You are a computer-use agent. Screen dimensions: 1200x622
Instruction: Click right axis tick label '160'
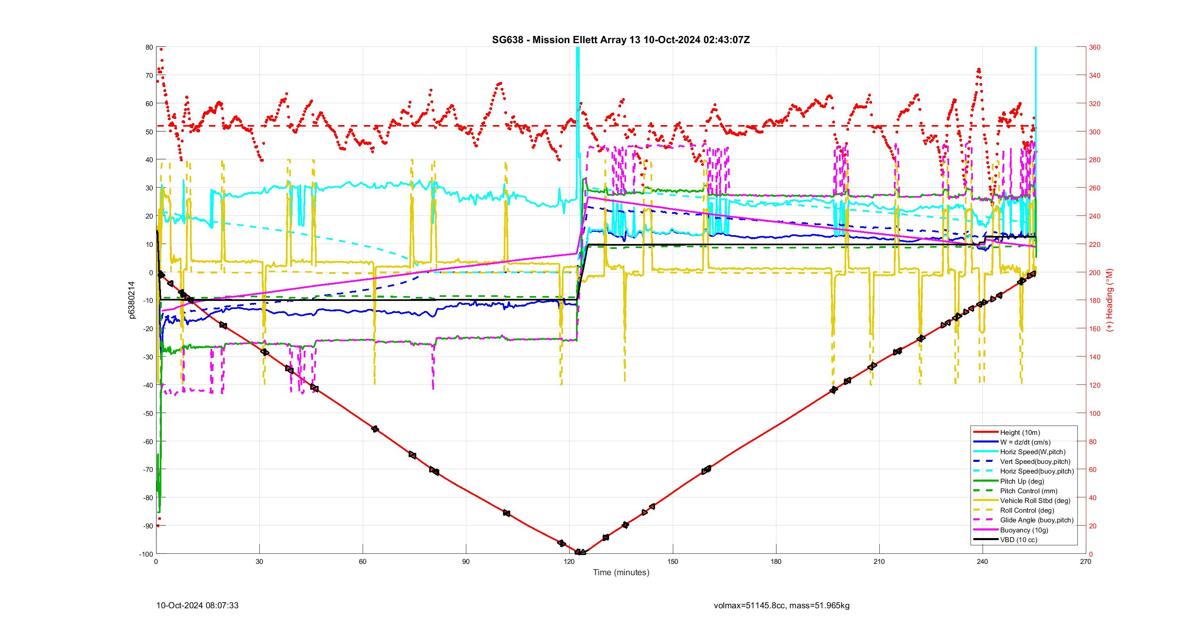[x=1096, y=329]
